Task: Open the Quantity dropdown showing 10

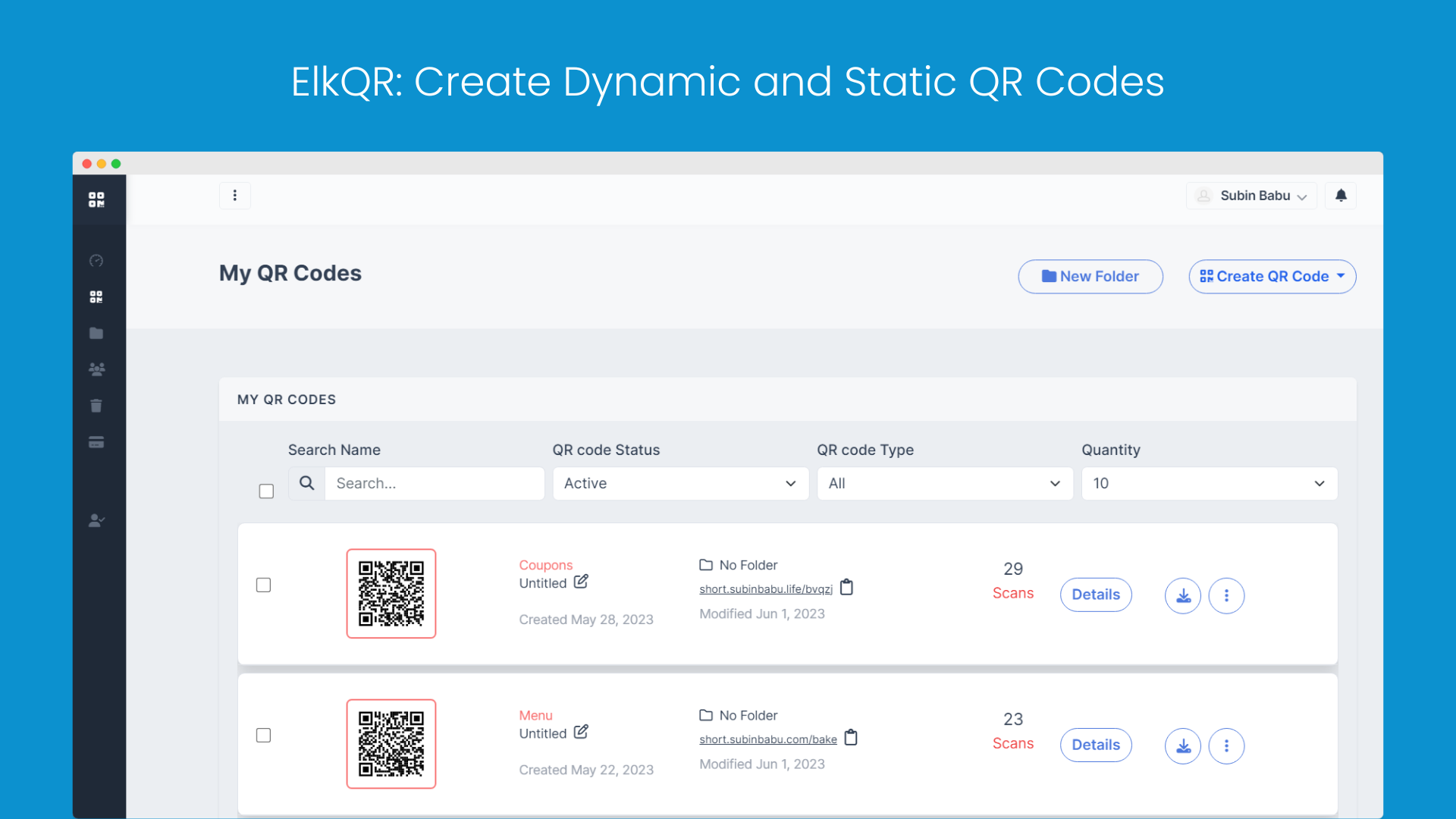Action: point(1209,483)
